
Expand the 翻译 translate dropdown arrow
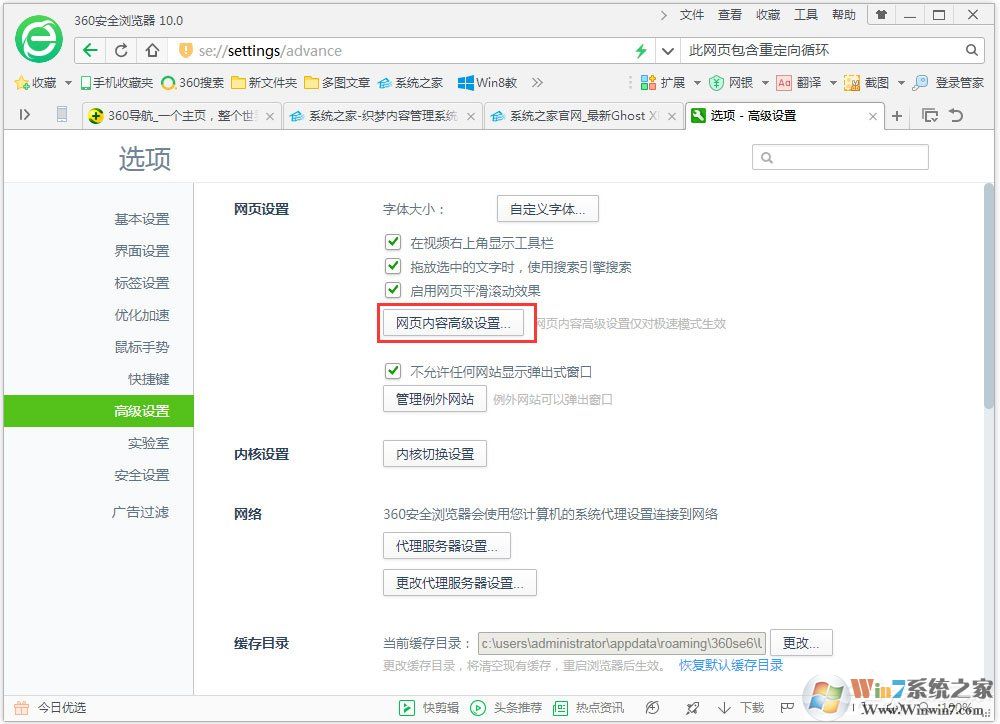pos(833,82)
